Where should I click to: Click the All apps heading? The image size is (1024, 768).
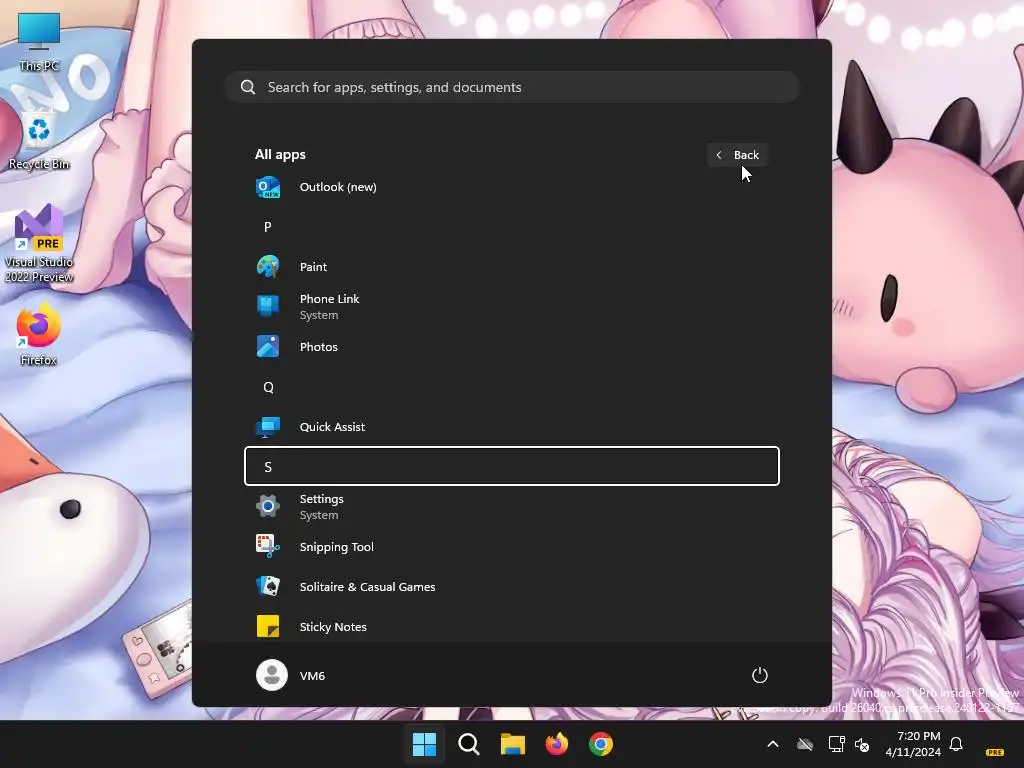tap(280, 155)
